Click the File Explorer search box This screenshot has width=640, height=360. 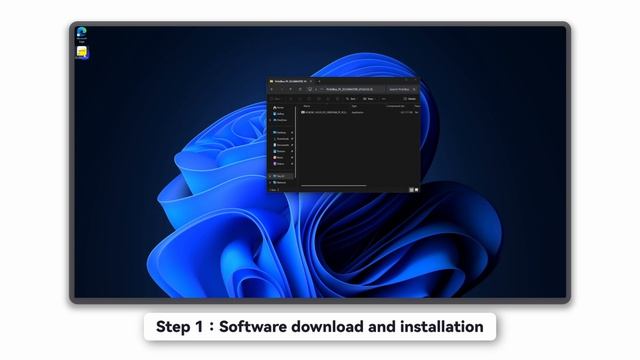[402, 89]
